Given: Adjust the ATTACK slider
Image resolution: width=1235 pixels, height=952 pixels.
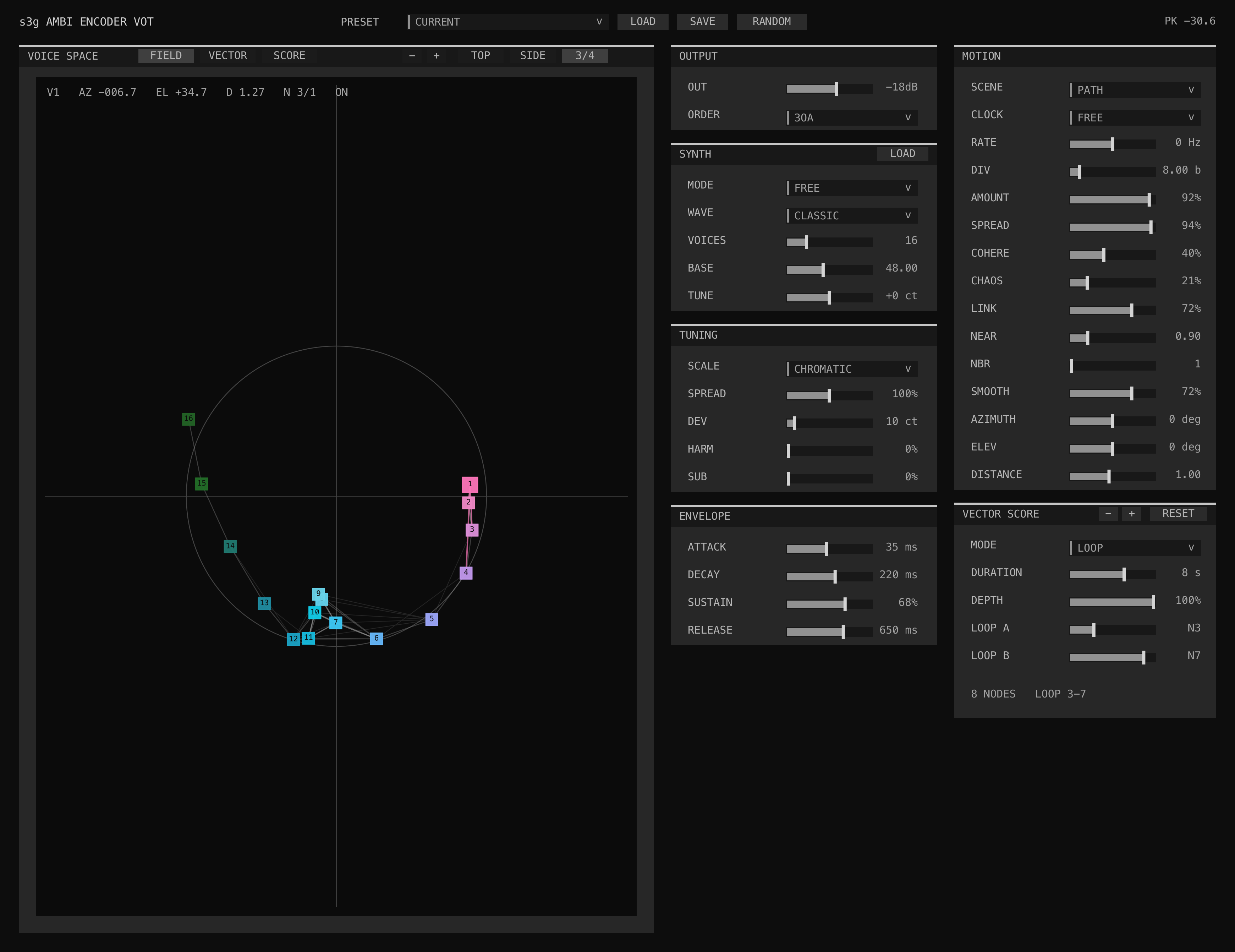Looking at the screenshot, I should pos(830,548).
